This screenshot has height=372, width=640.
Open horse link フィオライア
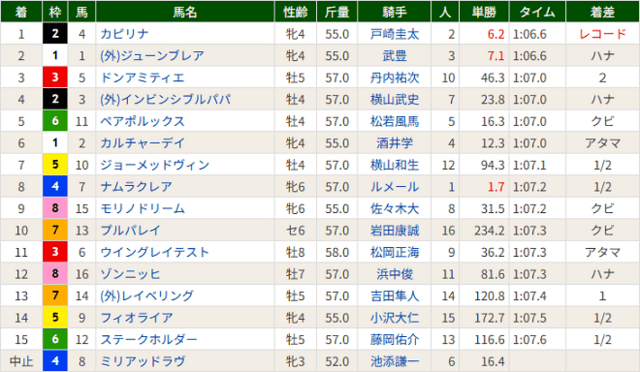137,318
